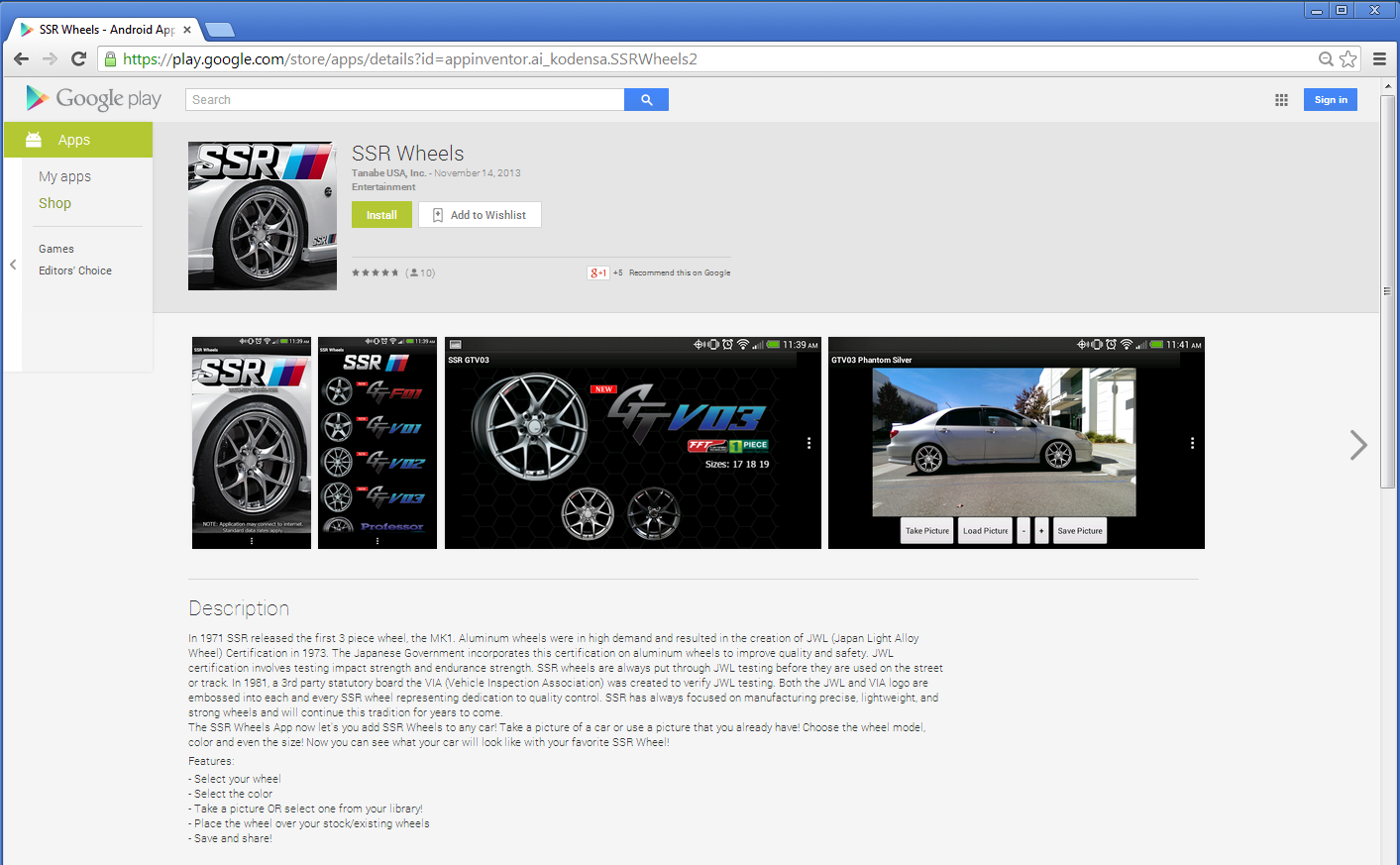The image size is (1400, 865).
Task: Open Editors' Choice in sidebar
Action: coord(75,270)
